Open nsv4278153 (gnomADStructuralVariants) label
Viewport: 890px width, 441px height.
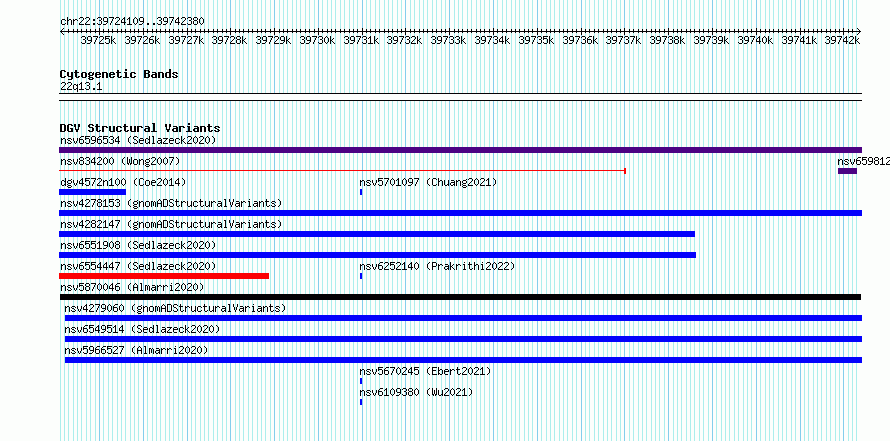click(171, 203)
